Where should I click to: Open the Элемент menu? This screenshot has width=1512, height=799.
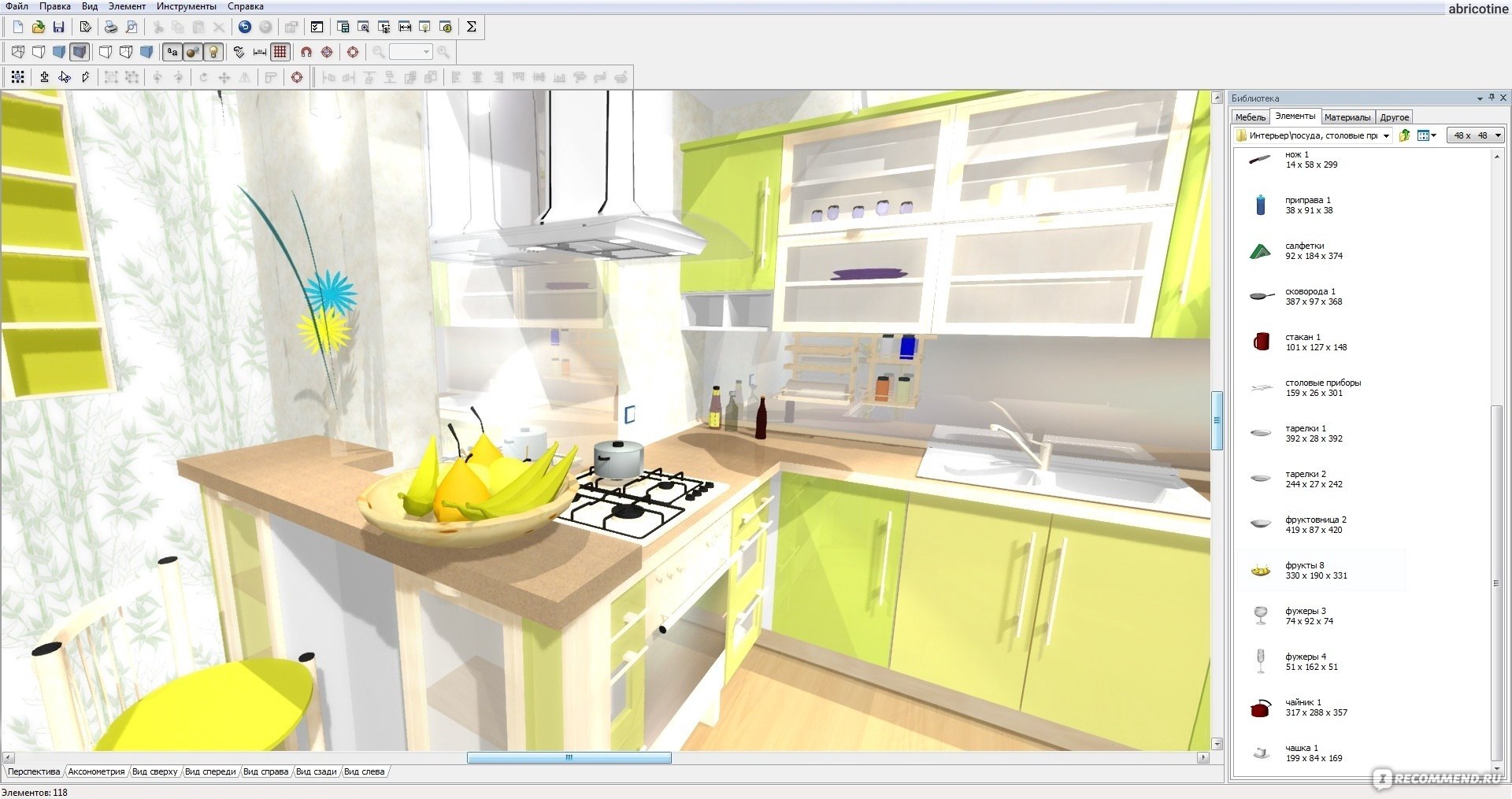pos(127,6)
